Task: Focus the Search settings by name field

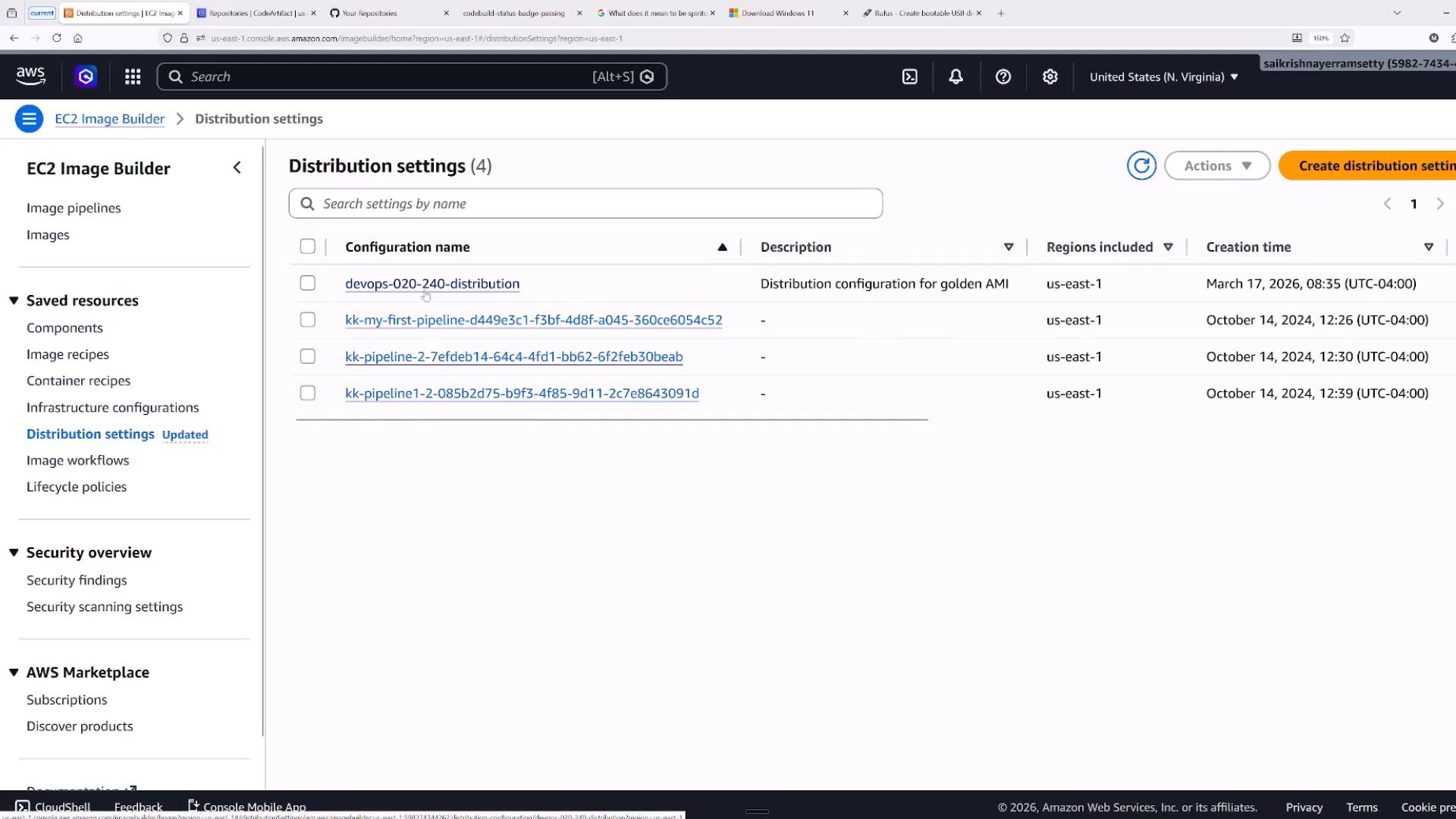Action: (585, 203)
